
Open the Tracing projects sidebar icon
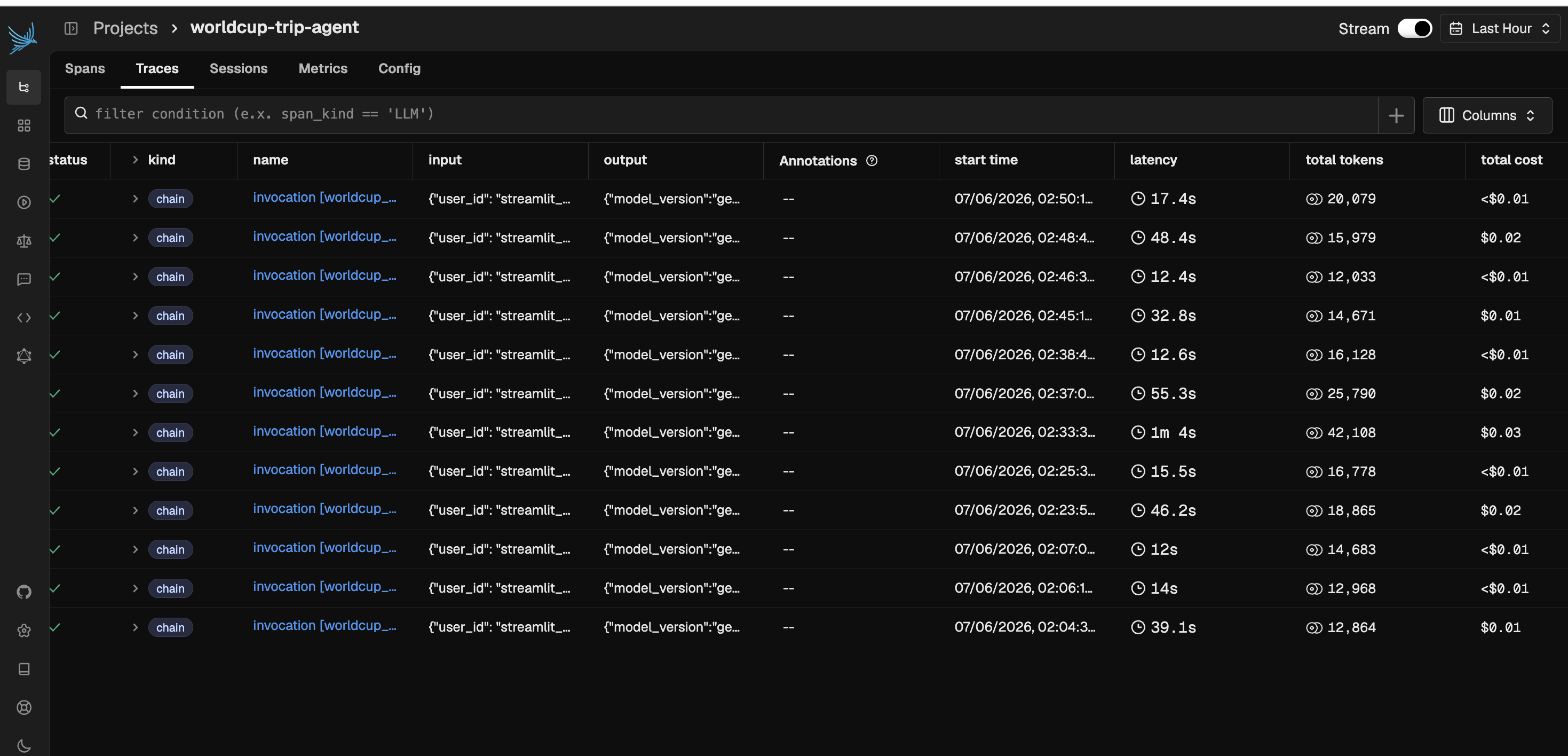click(23, 87)
